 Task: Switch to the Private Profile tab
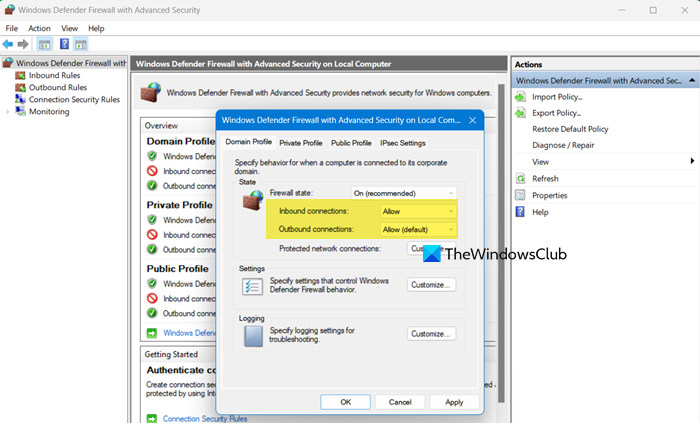tap(300, 143)
